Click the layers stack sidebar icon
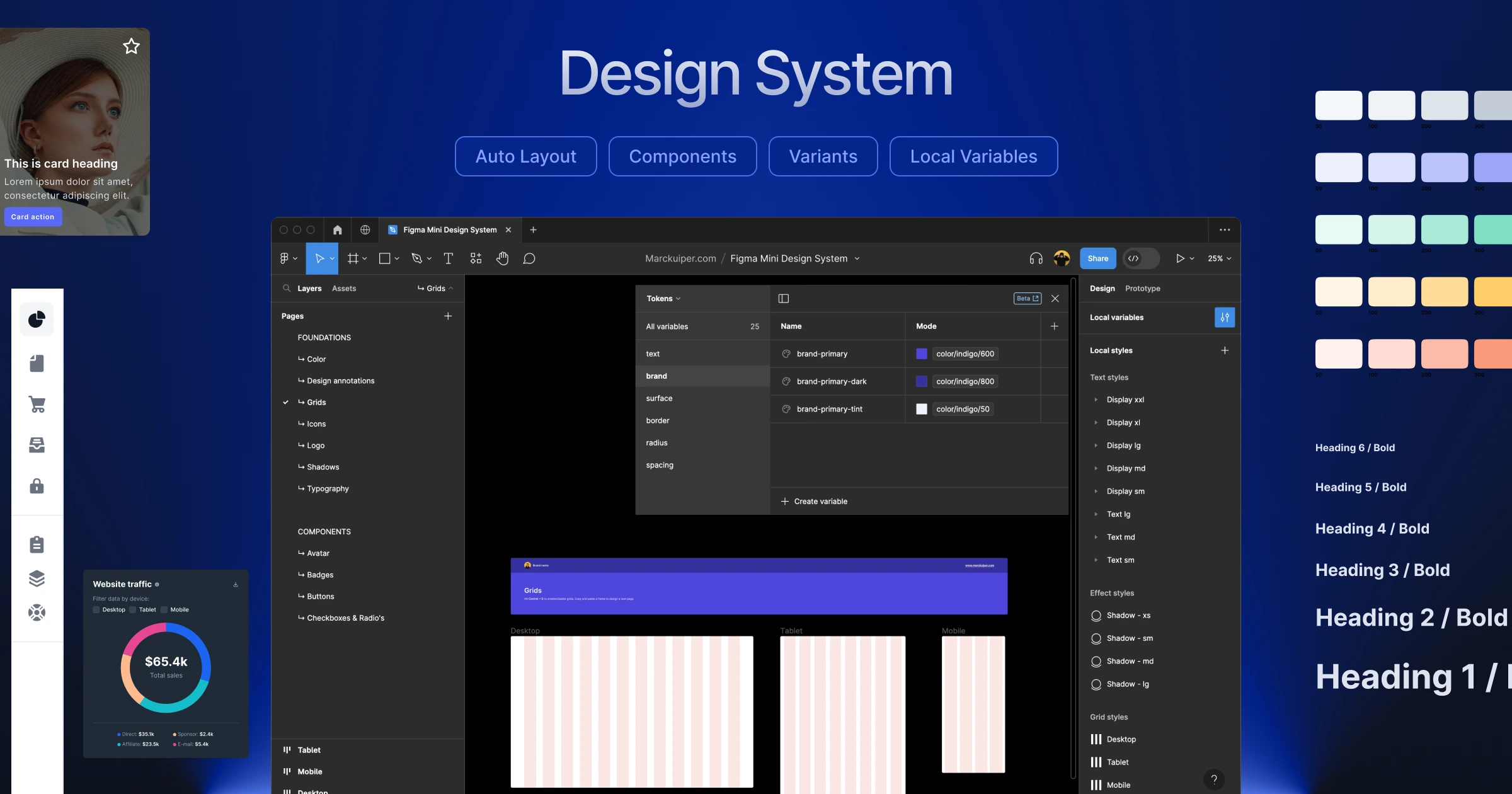The width and height of the screenshot is (1512, 794). pos(37,578)
